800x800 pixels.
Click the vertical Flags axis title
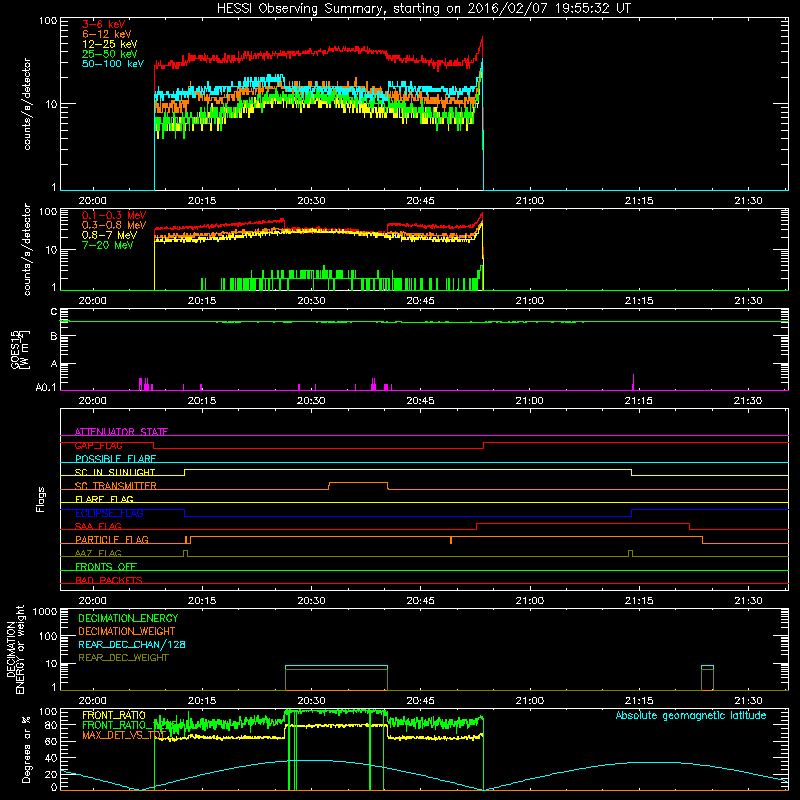[41, 499]
